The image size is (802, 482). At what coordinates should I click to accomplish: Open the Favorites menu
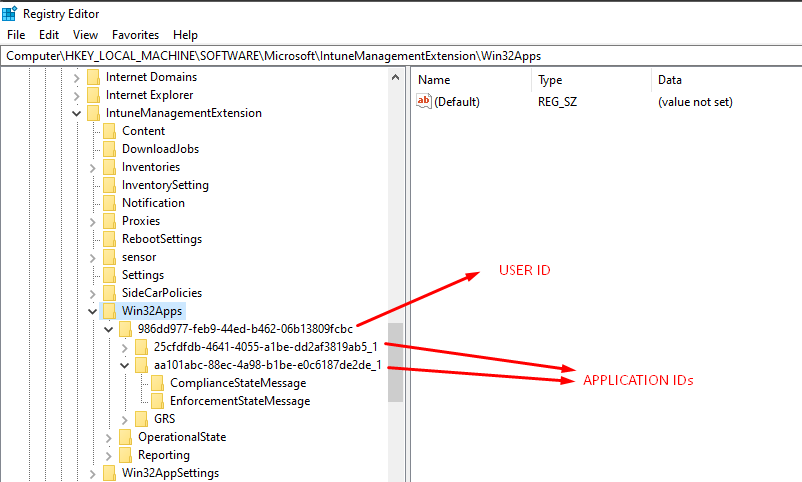(x=135, y=35)
